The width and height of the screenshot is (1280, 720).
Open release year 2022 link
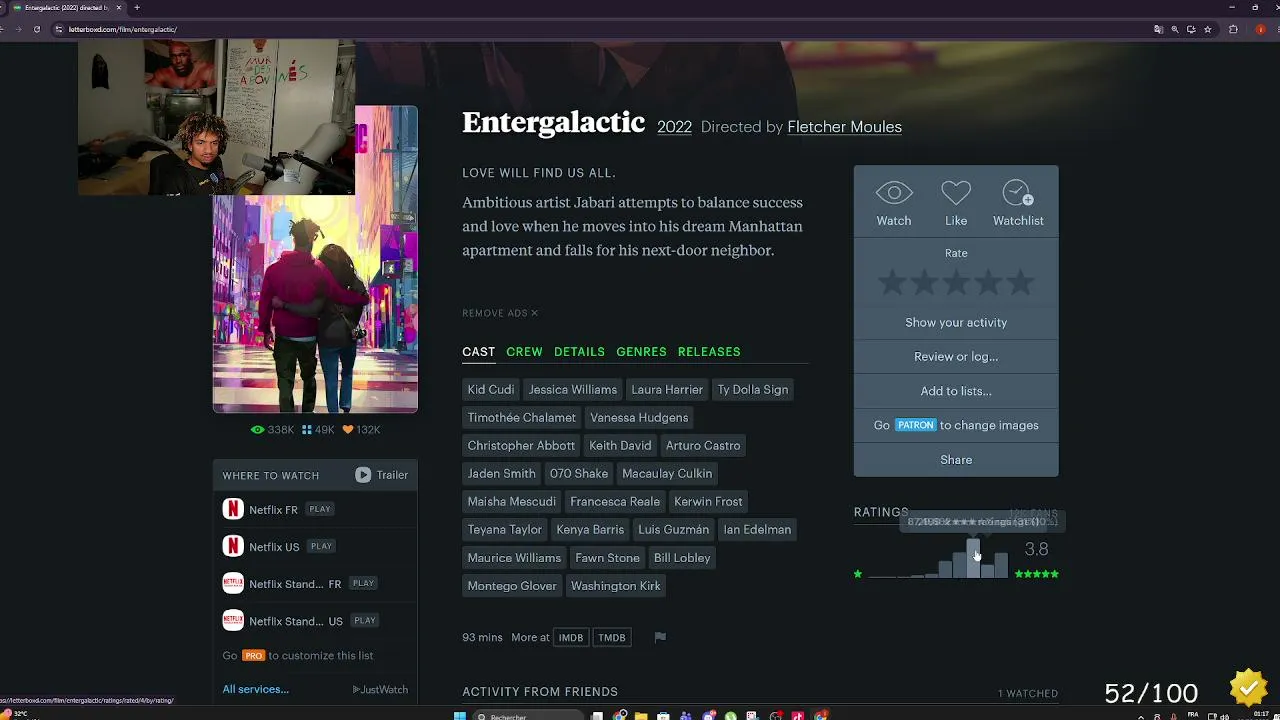(674, 127)
